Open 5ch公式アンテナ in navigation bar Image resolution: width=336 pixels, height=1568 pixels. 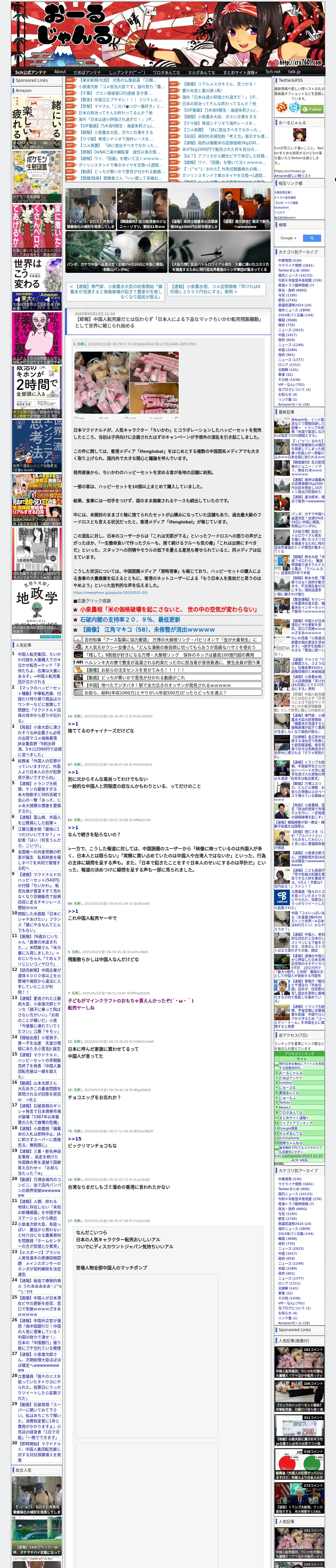(31, 72)
